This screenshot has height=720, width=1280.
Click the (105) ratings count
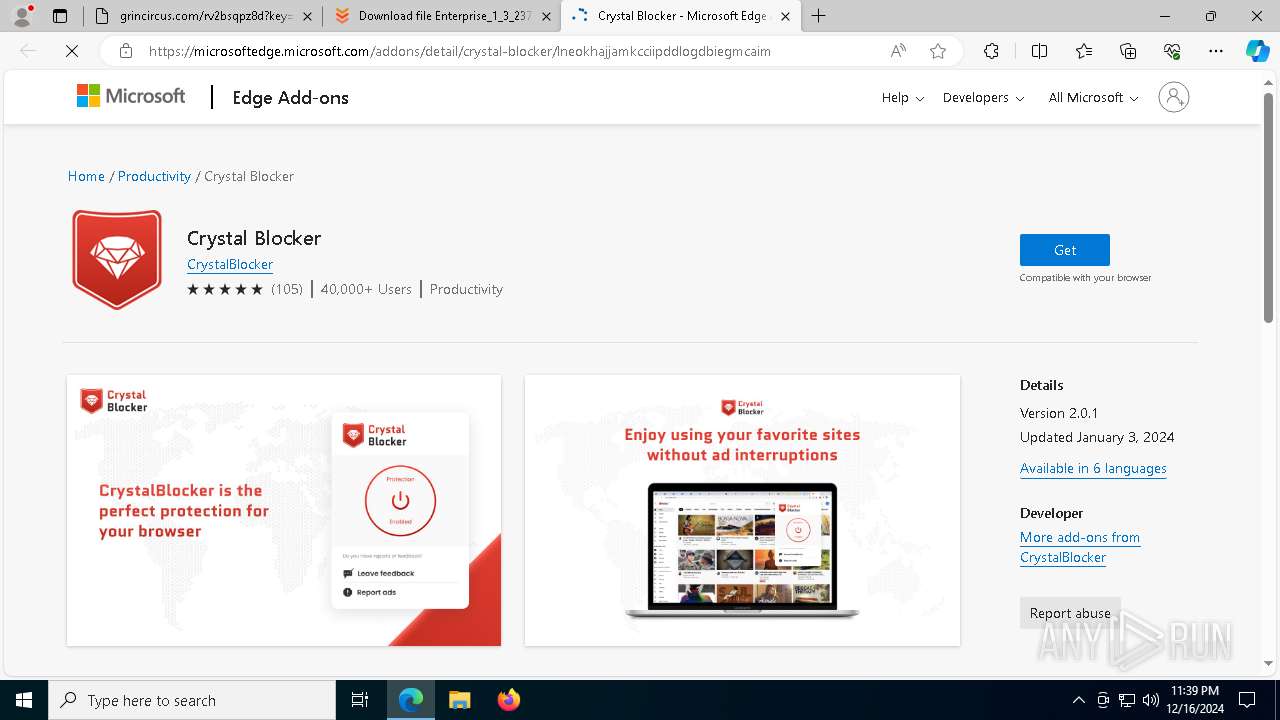point(287,289)
